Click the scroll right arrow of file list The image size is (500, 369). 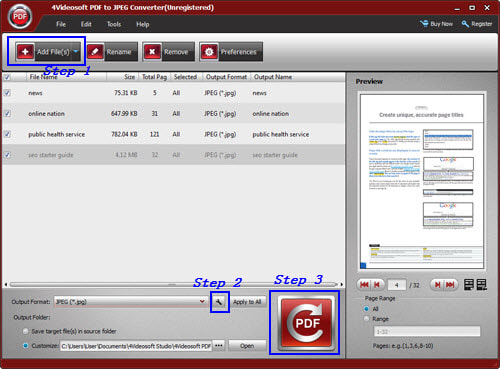(x=341, y=284)
